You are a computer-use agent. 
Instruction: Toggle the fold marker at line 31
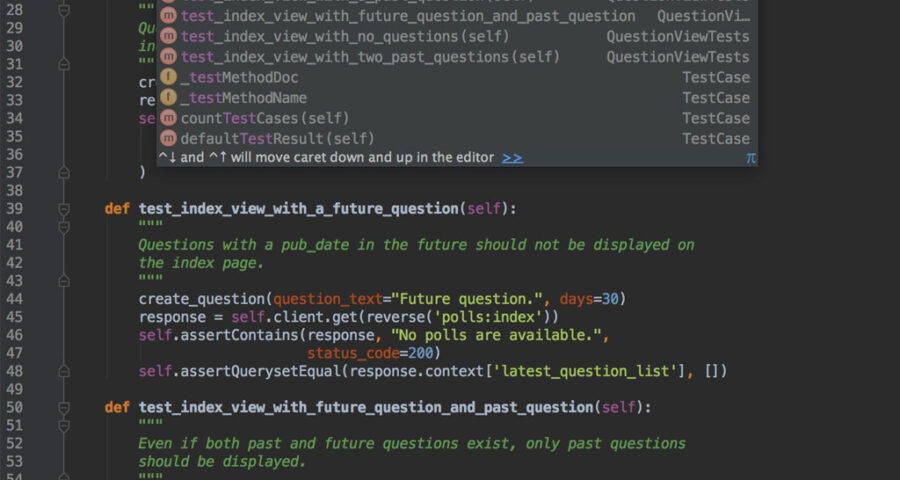(64, 64)
